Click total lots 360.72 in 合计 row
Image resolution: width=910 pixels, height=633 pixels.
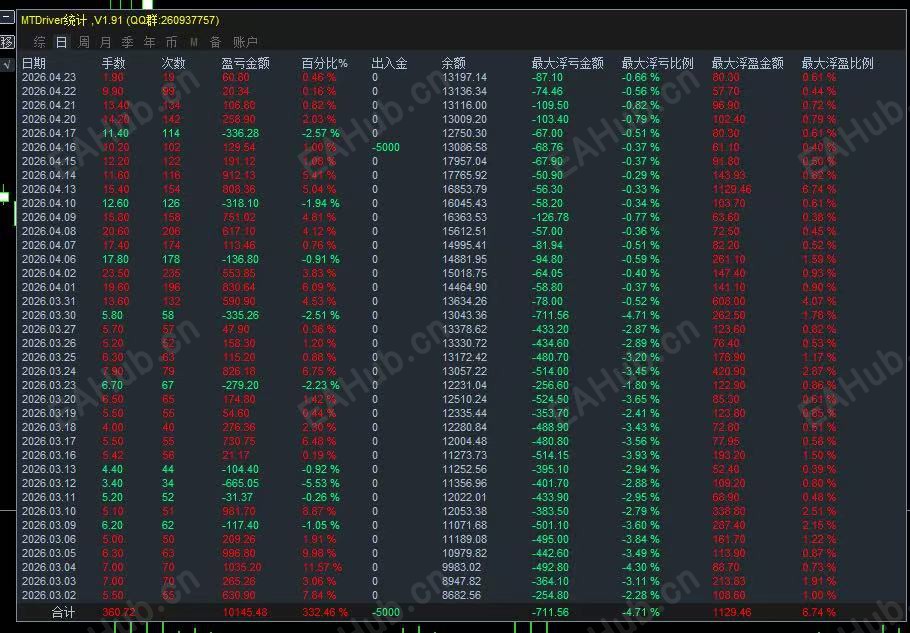pos(118,612)
